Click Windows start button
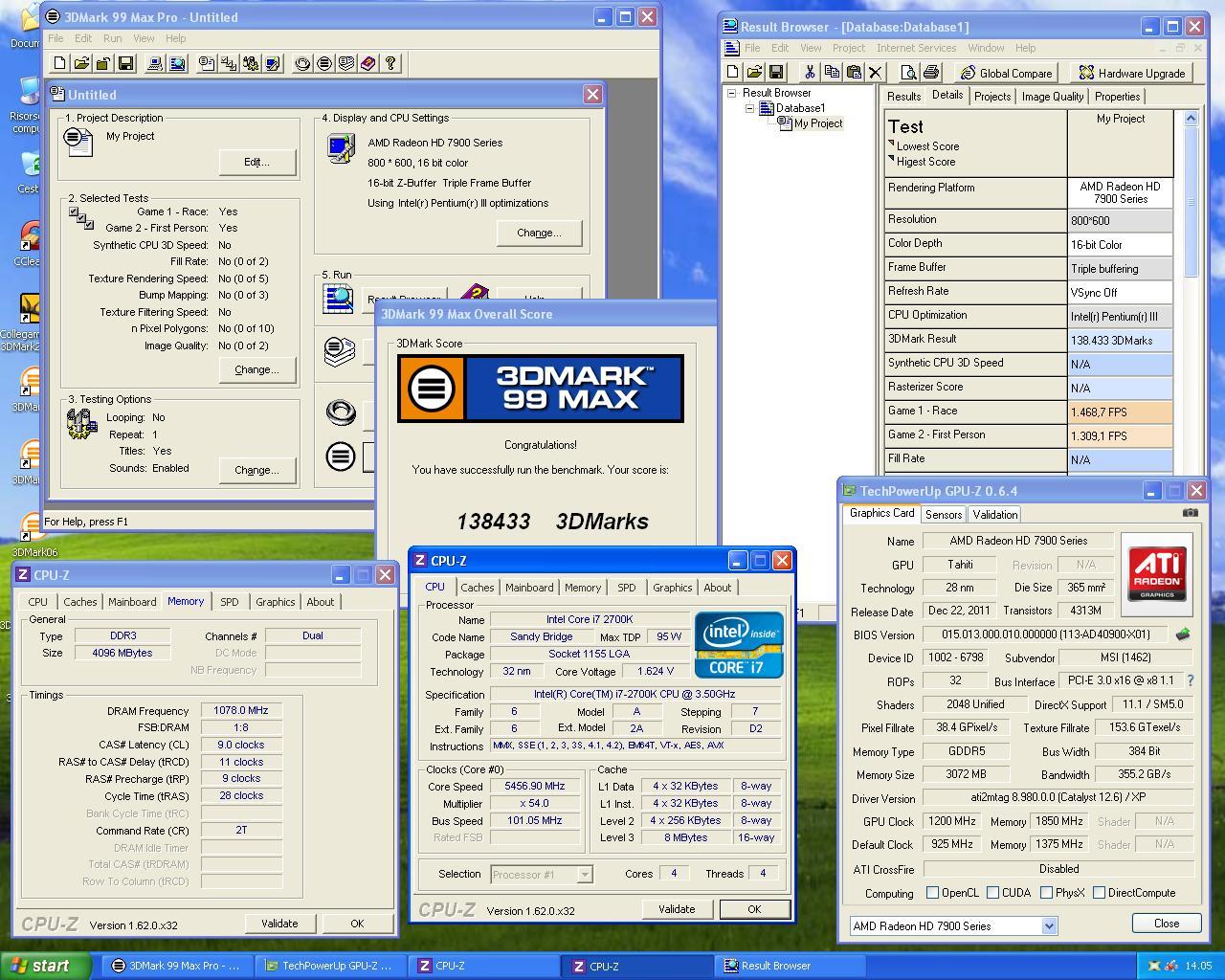 click(x=45, y=966)
